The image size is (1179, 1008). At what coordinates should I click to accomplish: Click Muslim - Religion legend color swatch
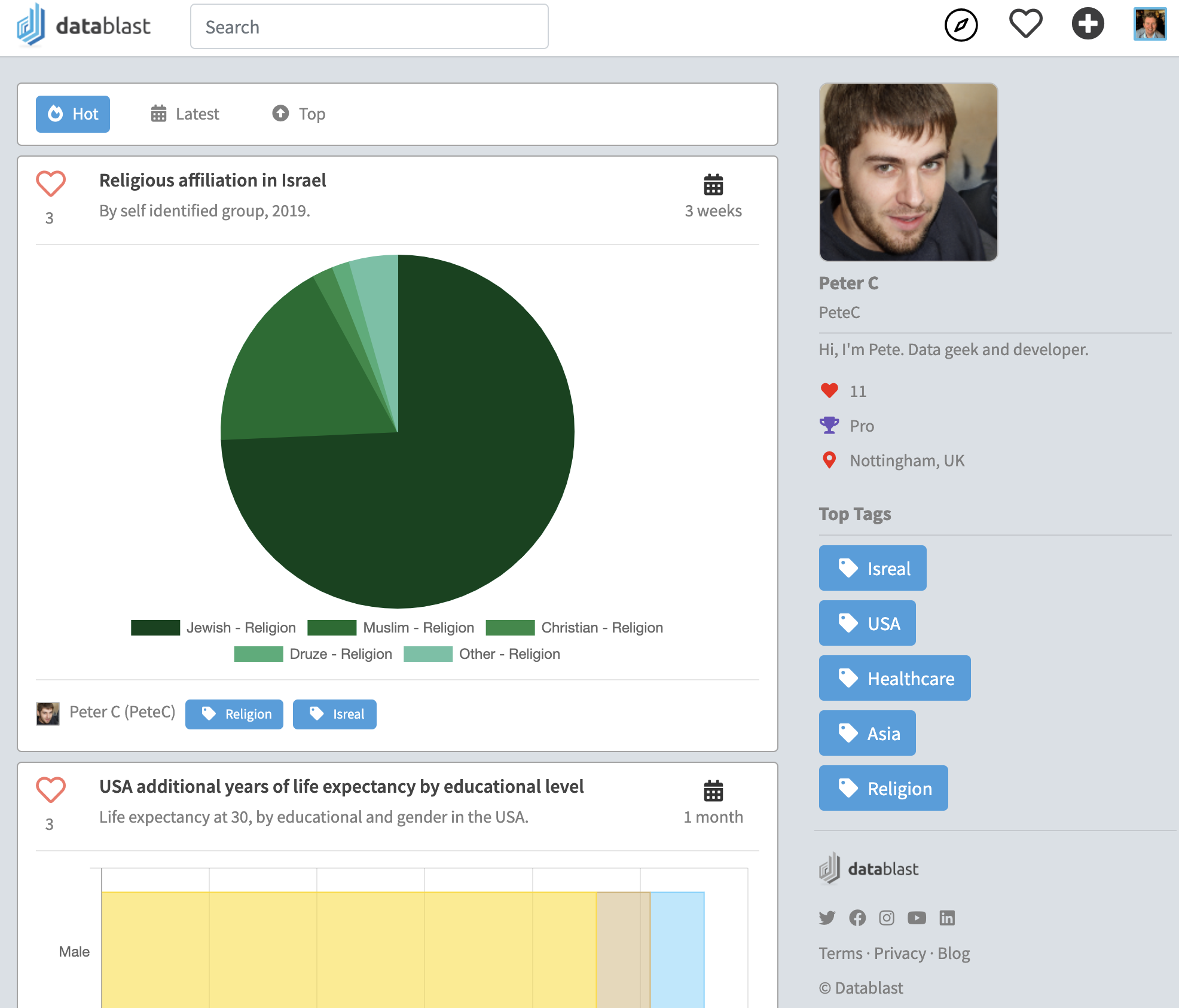(x=332, y=628)
